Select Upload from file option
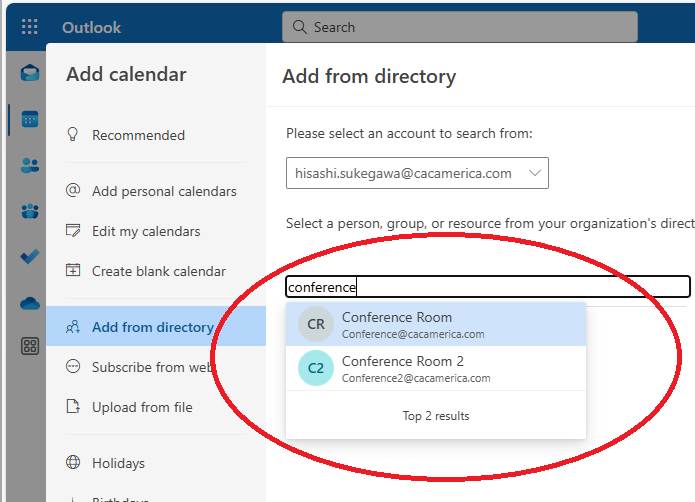 142,407
